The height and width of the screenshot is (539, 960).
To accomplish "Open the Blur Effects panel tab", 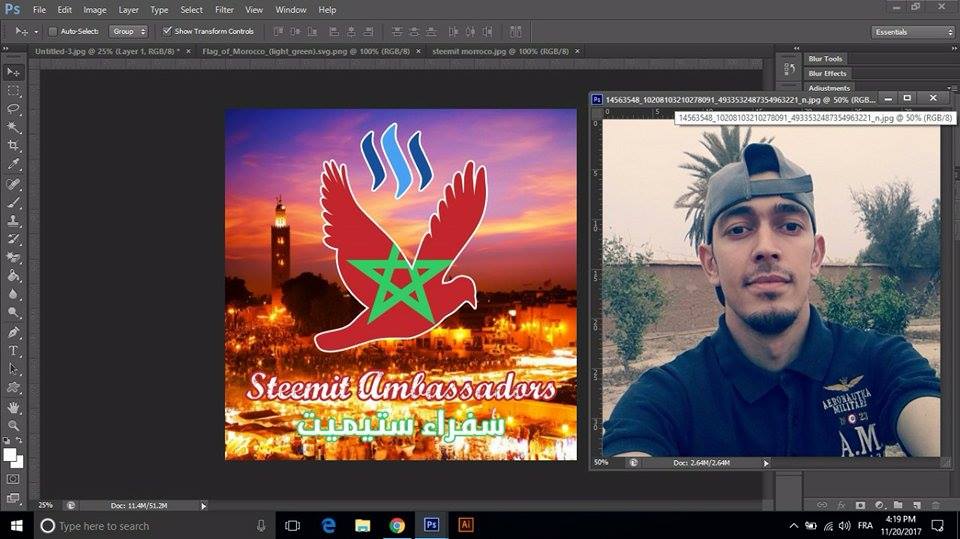I will click(x=827, y=74).
